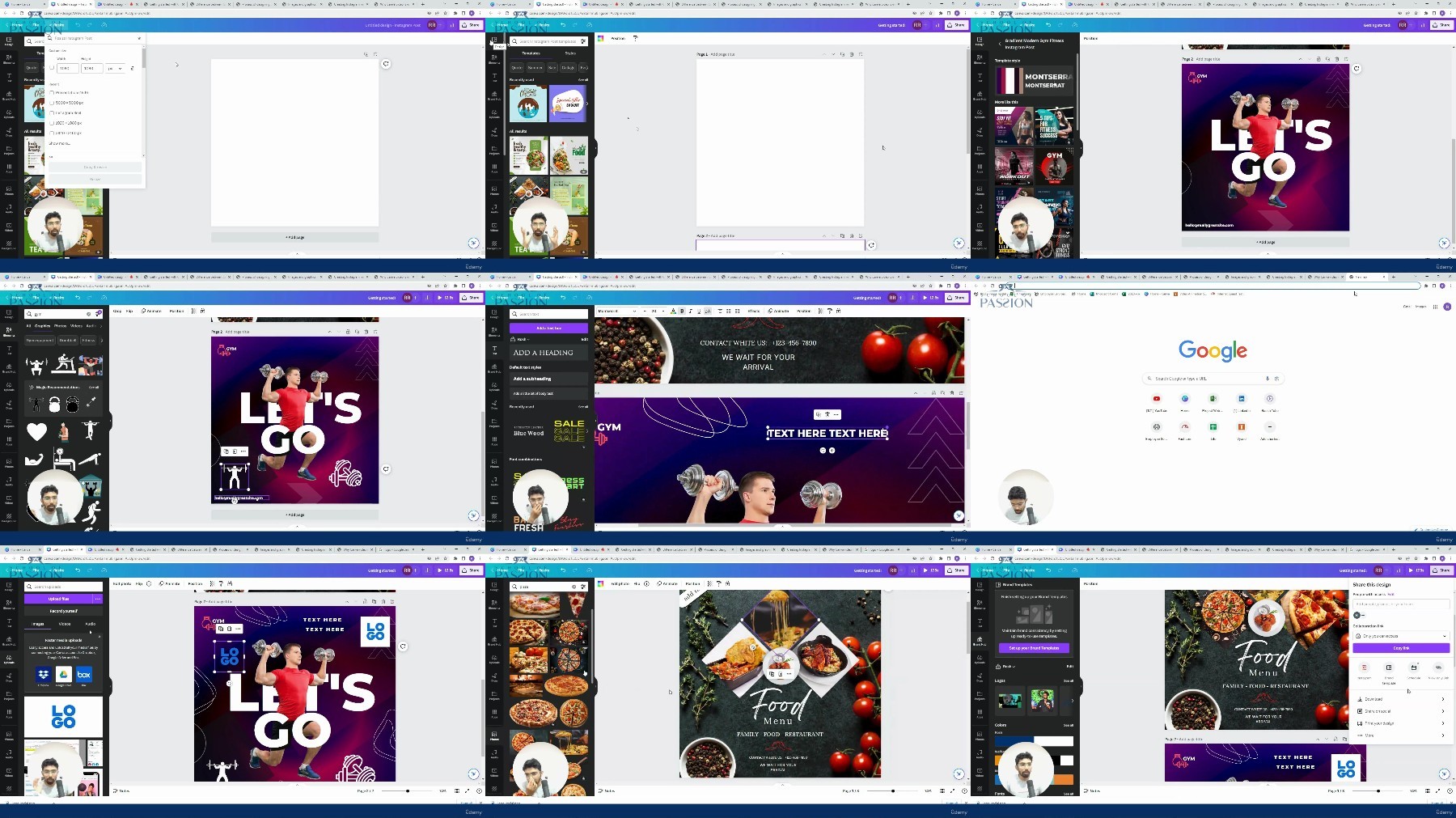Click the Box import icon in the uploads panel
Viewport: 1456px width, 818px height.
(83, 674)
